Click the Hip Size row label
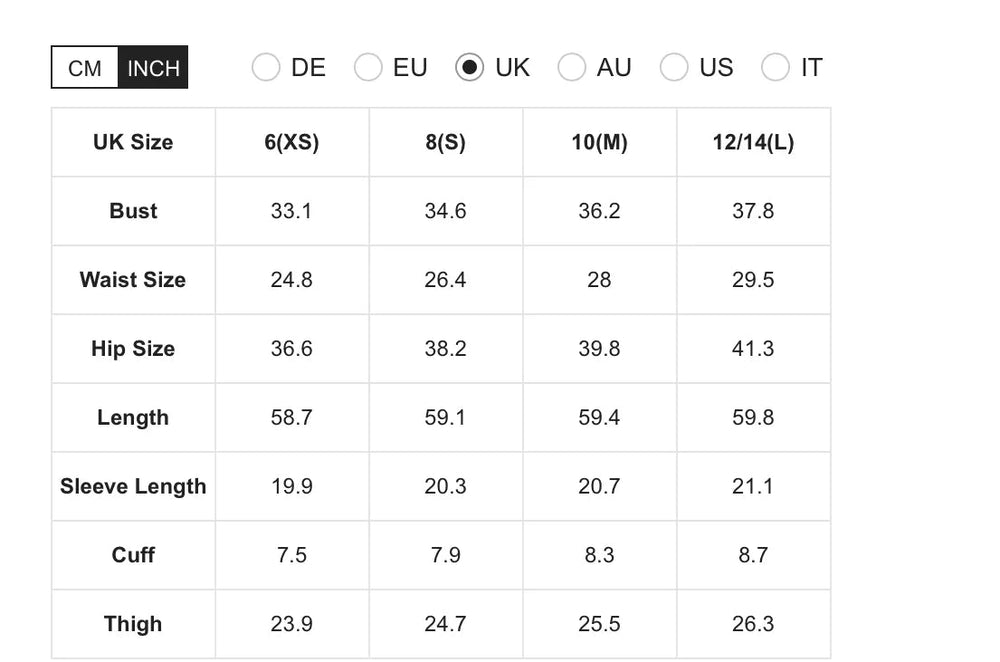Viewport: 1000px width, 662px height. pos(133,349)
